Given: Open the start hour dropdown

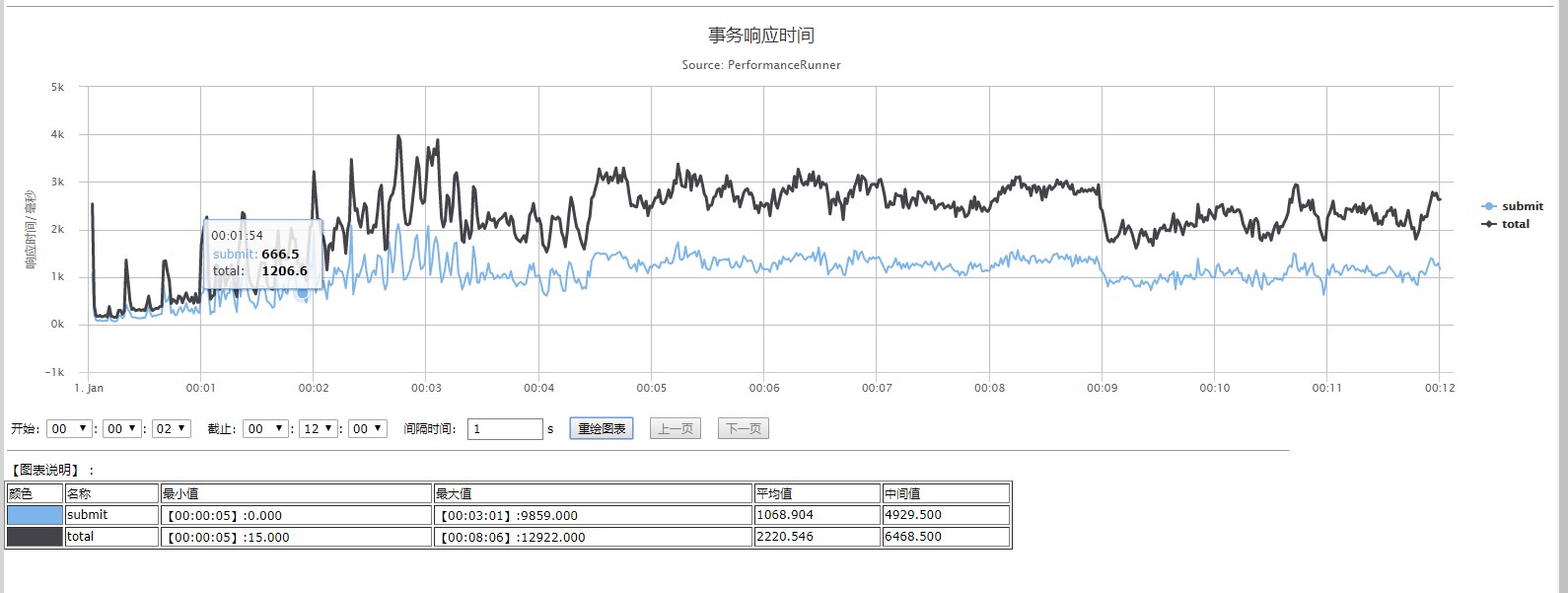Looking at the screenshot, I should 69,429.
